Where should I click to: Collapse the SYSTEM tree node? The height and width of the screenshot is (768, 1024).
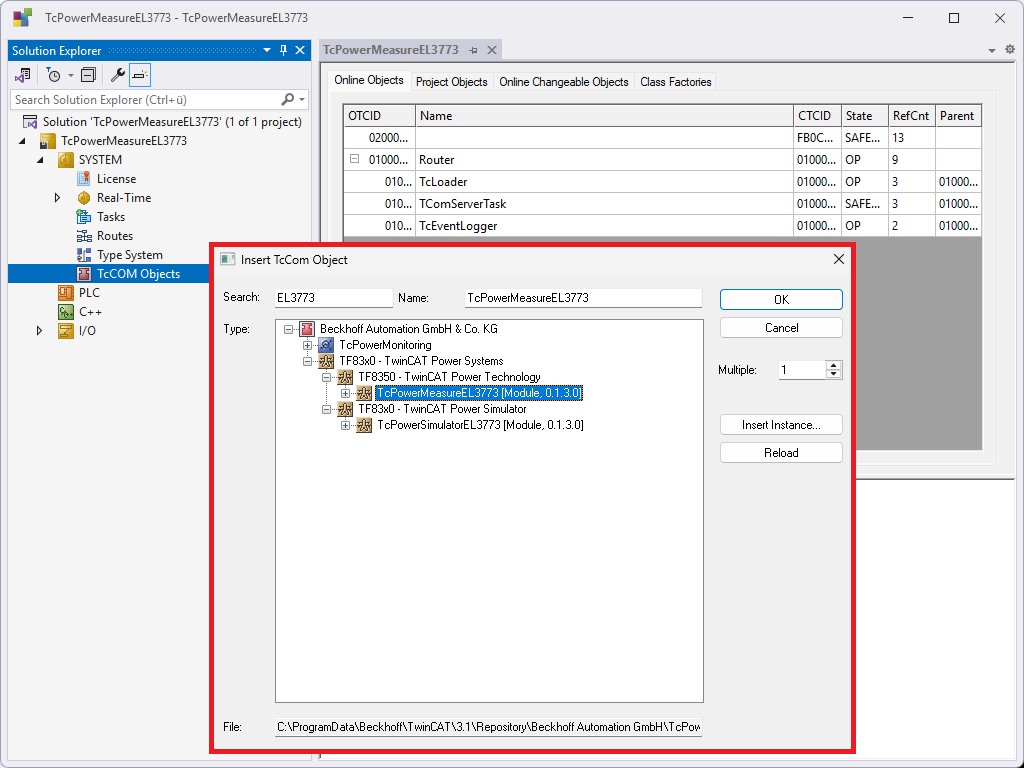pyautogui.click(x=40, y=159)
